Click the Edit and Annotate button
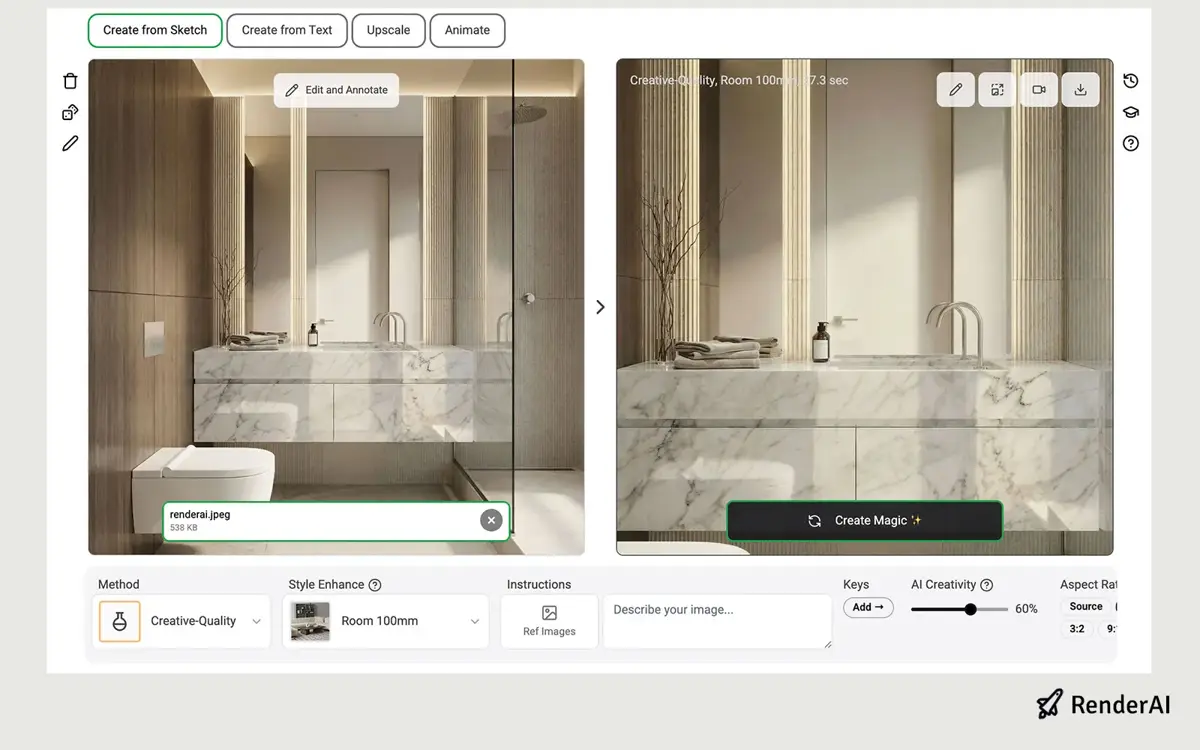This screenshot has height=750, width=1200. tap(337, 90)
